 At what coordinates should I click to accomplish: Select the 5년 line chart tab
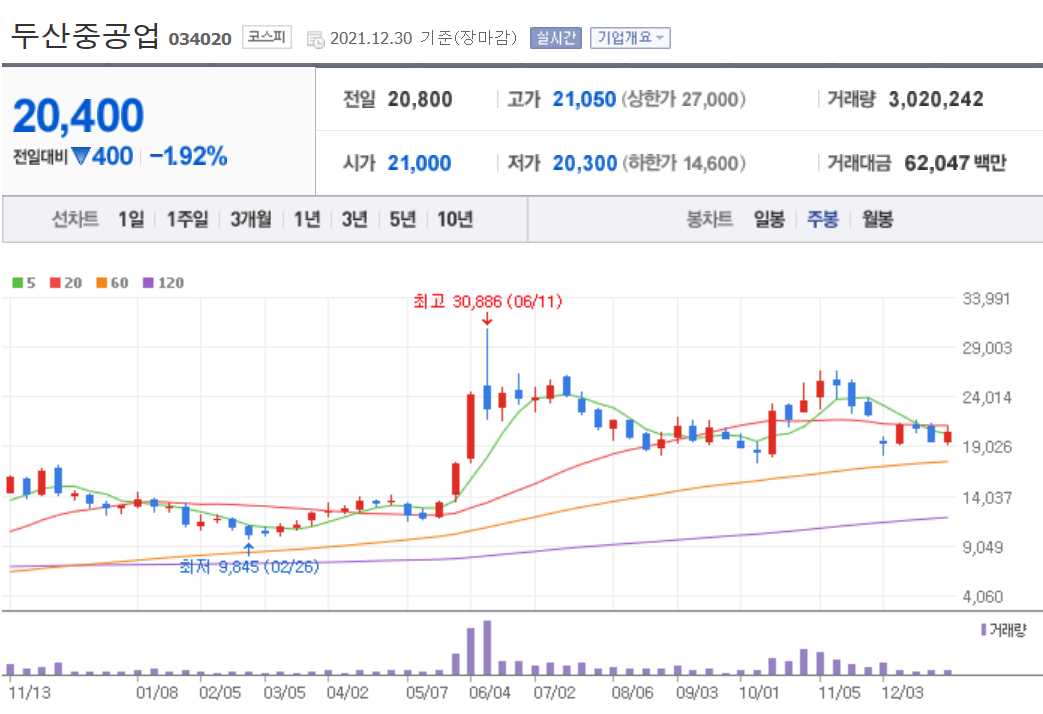[x=402, y=219]
